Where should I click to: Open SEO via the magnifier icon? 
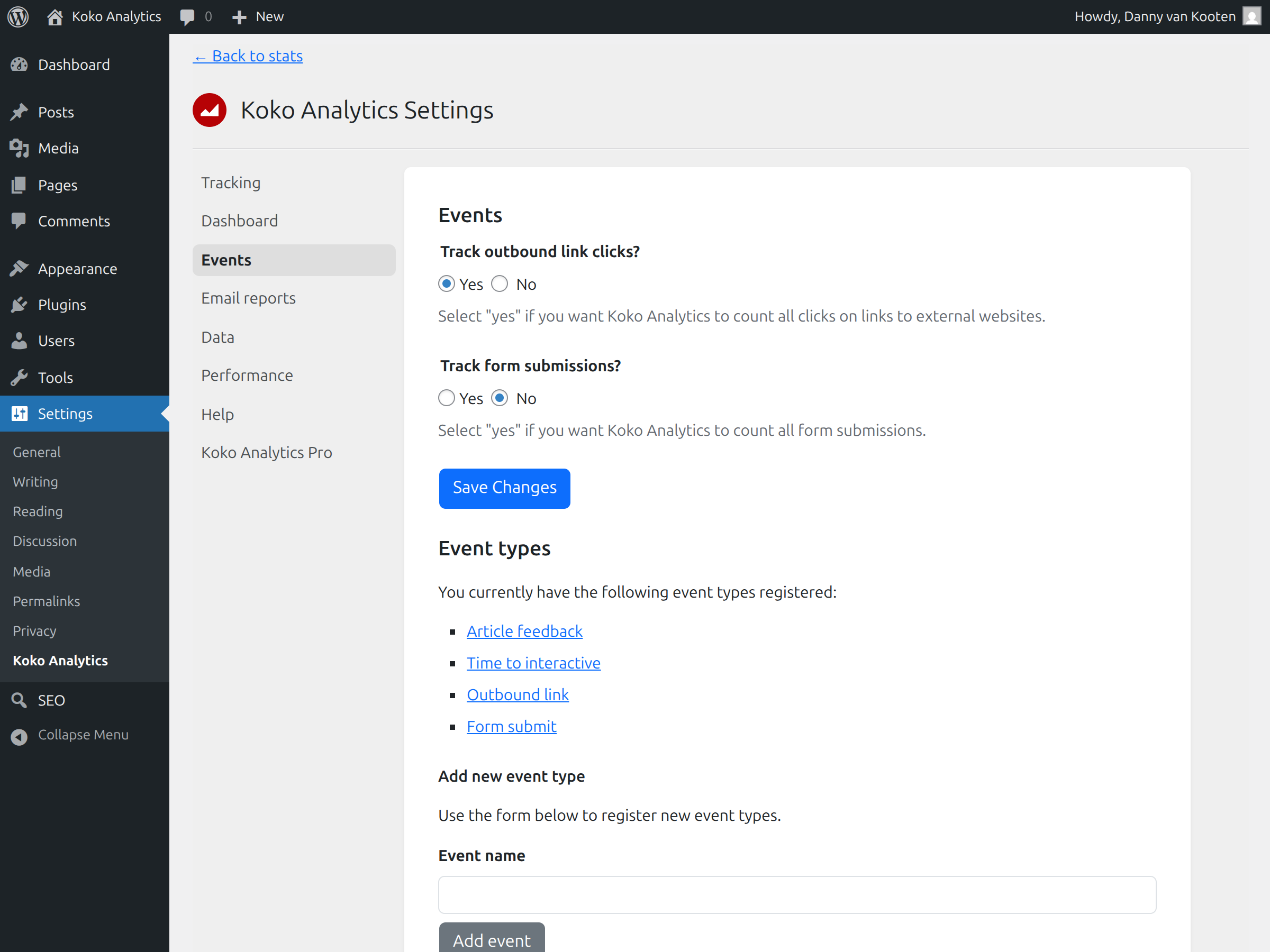[x=19, y=700]
